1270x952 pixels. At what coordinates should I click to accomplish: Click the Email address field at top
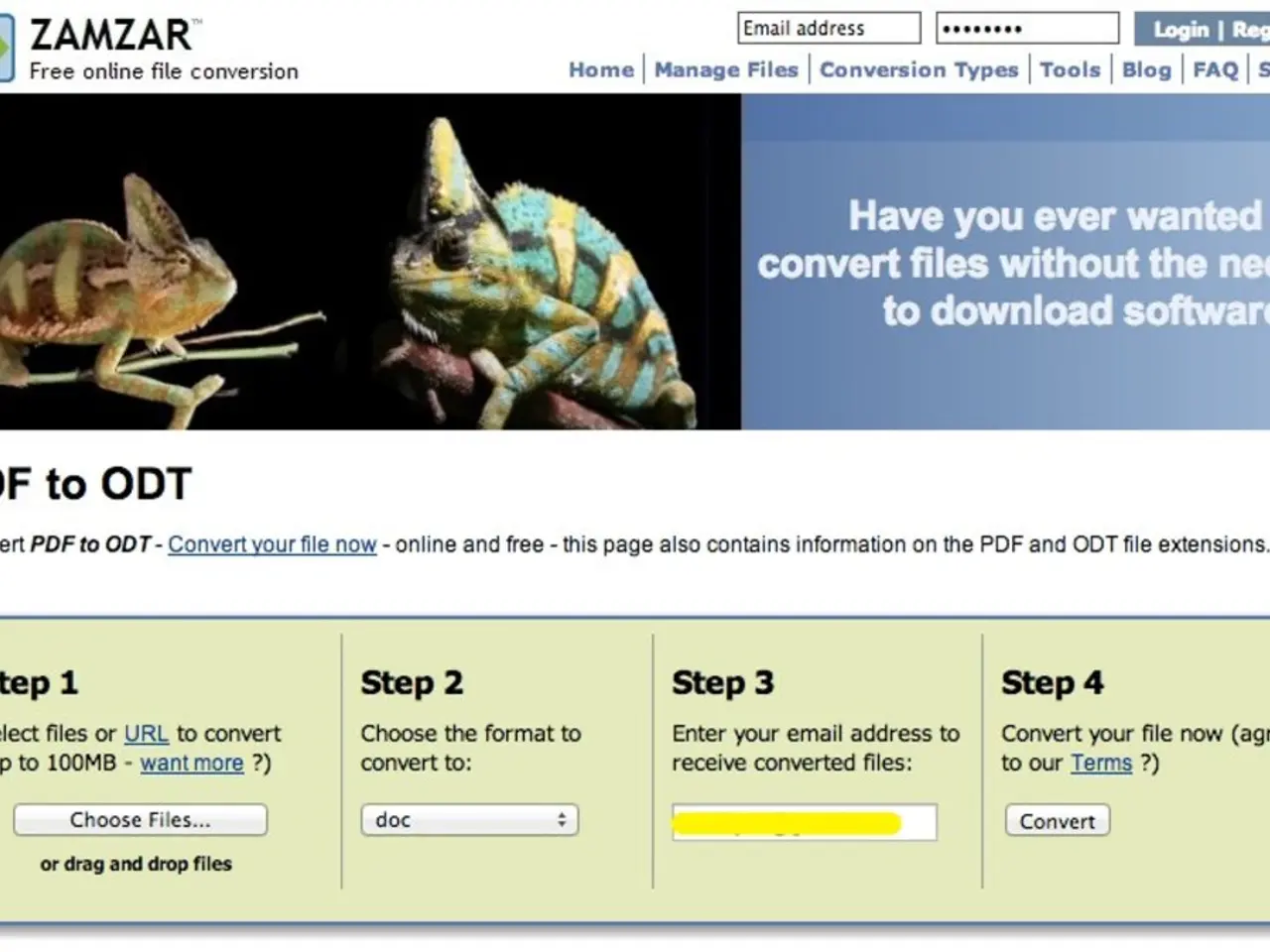(x=828, y=27)
